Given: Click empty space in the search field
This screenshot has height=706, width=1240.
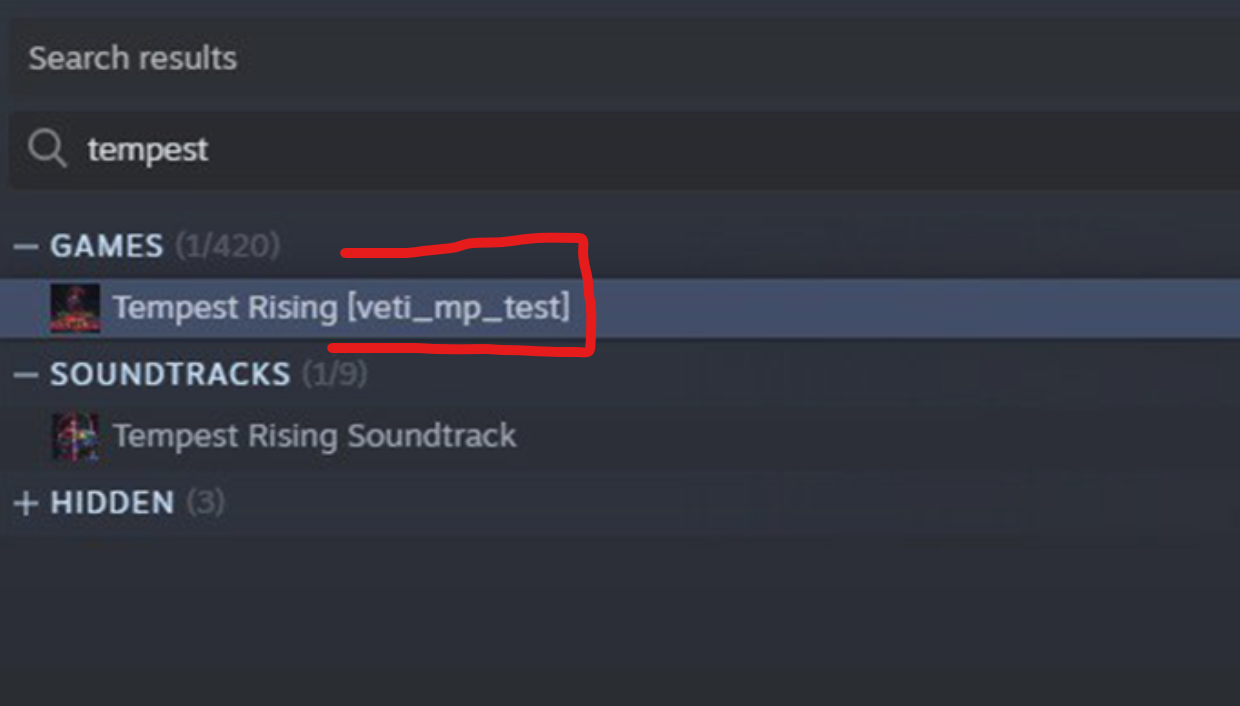Looking at the screenshot, I should point(700,150).
